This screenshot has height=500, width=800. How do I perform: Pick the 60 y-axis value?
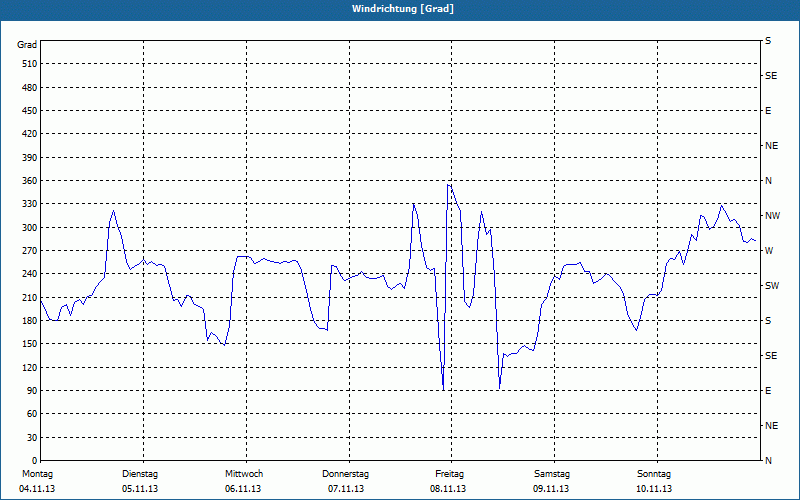pyautogui.click(x=32, y=414)
